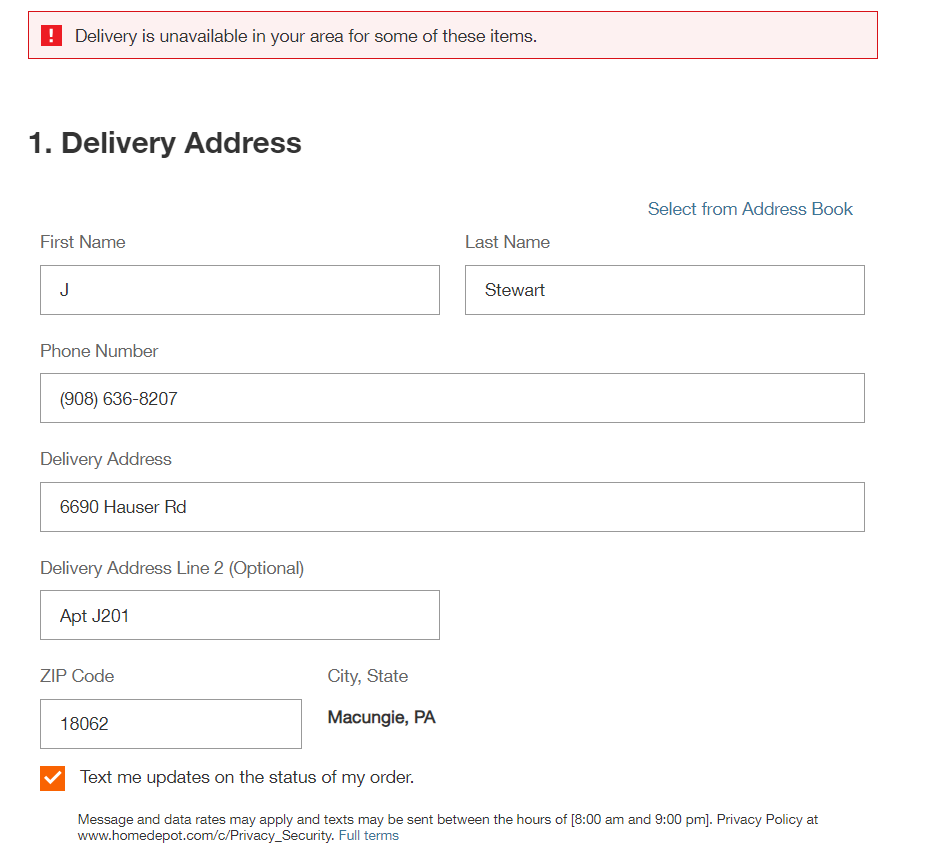Image resolution: width=939 pixels, height=852 pixels.
Task: Click the 1. Delivery Address section heading
Action: click(165, 143)
